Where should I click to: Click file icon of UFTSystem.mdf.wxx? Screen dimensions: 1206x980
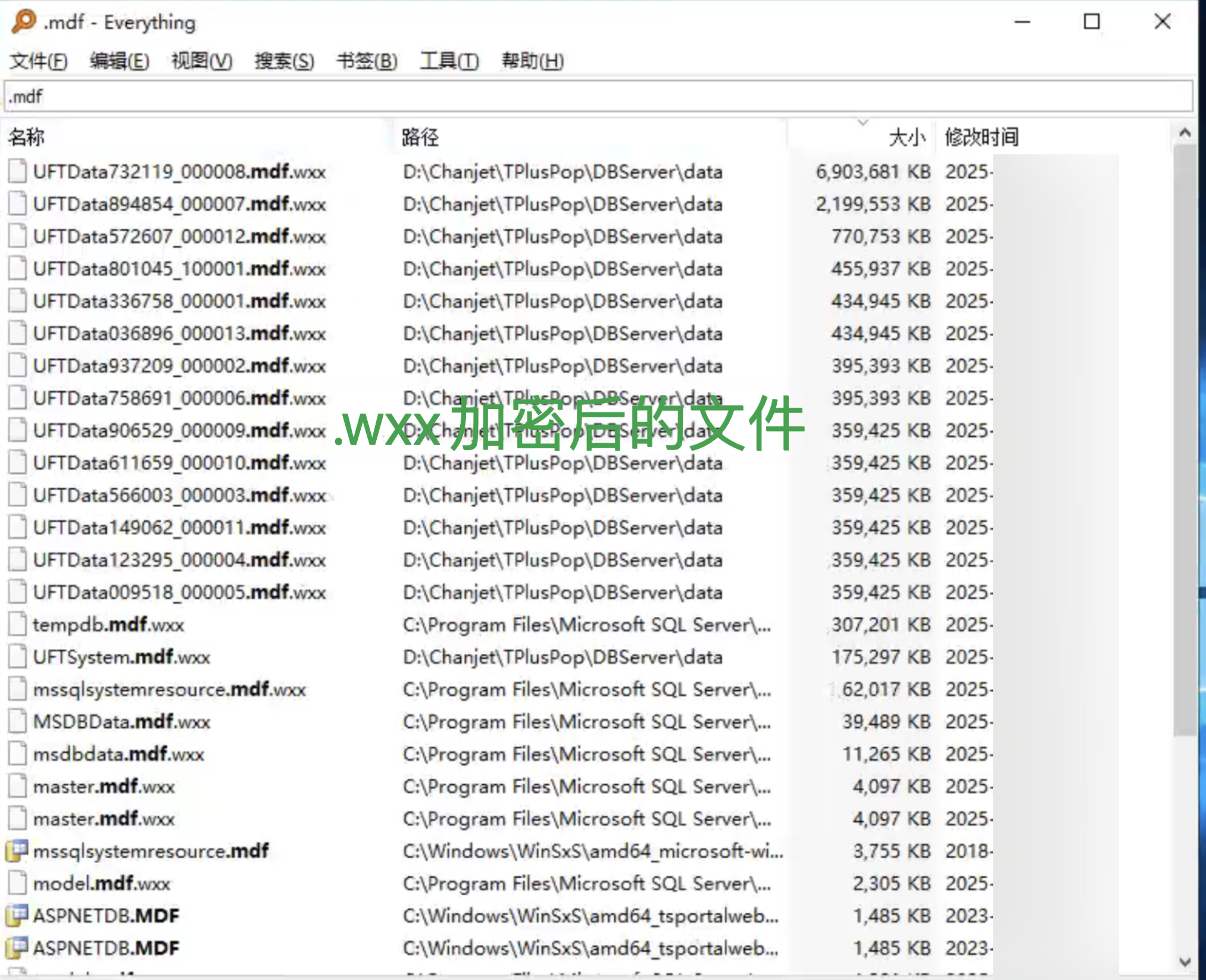click(18, 657)
